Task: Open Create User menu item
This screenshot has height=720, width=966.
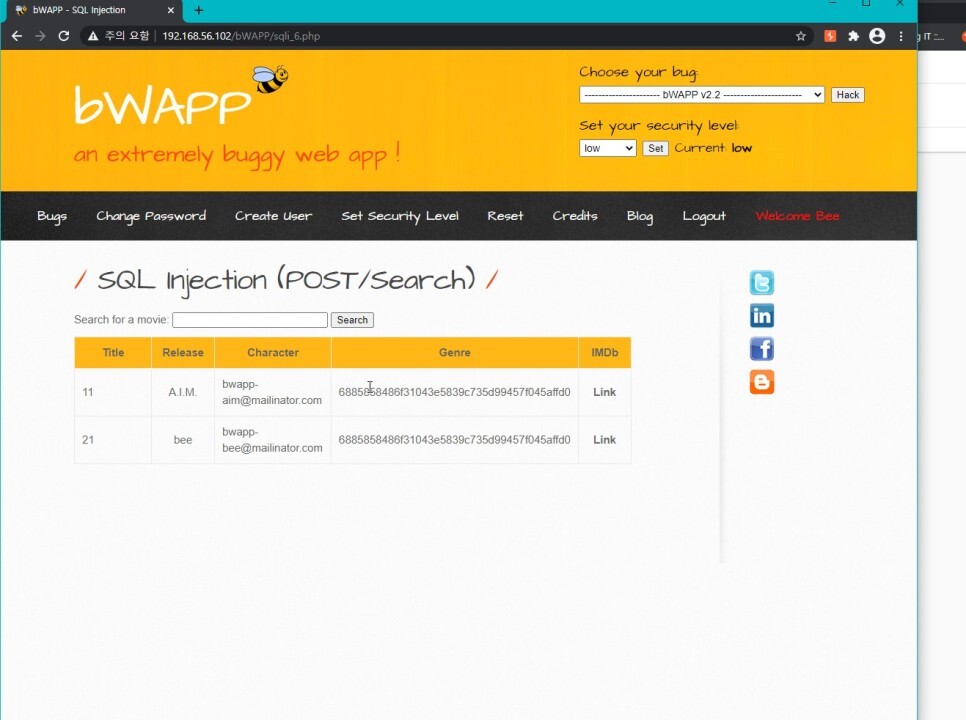Action: pyautogui.click(x=273, y=216)
